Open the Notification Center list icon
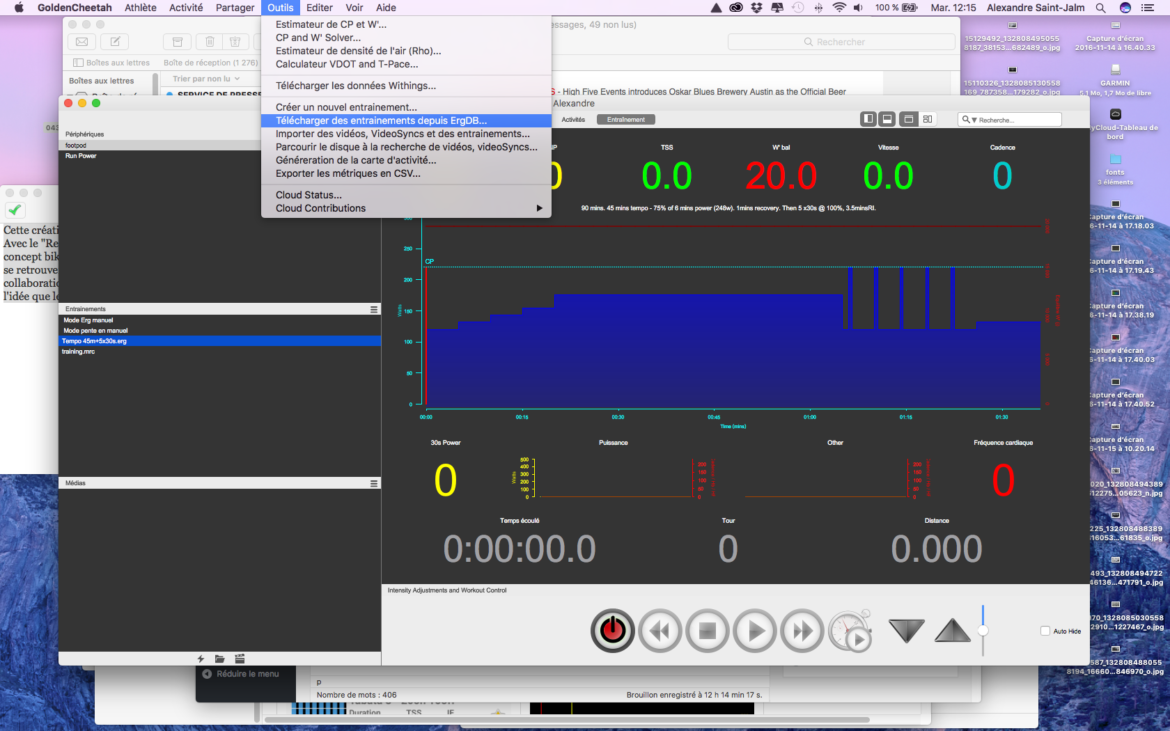1170x731 pixels. click(1148, 7)
